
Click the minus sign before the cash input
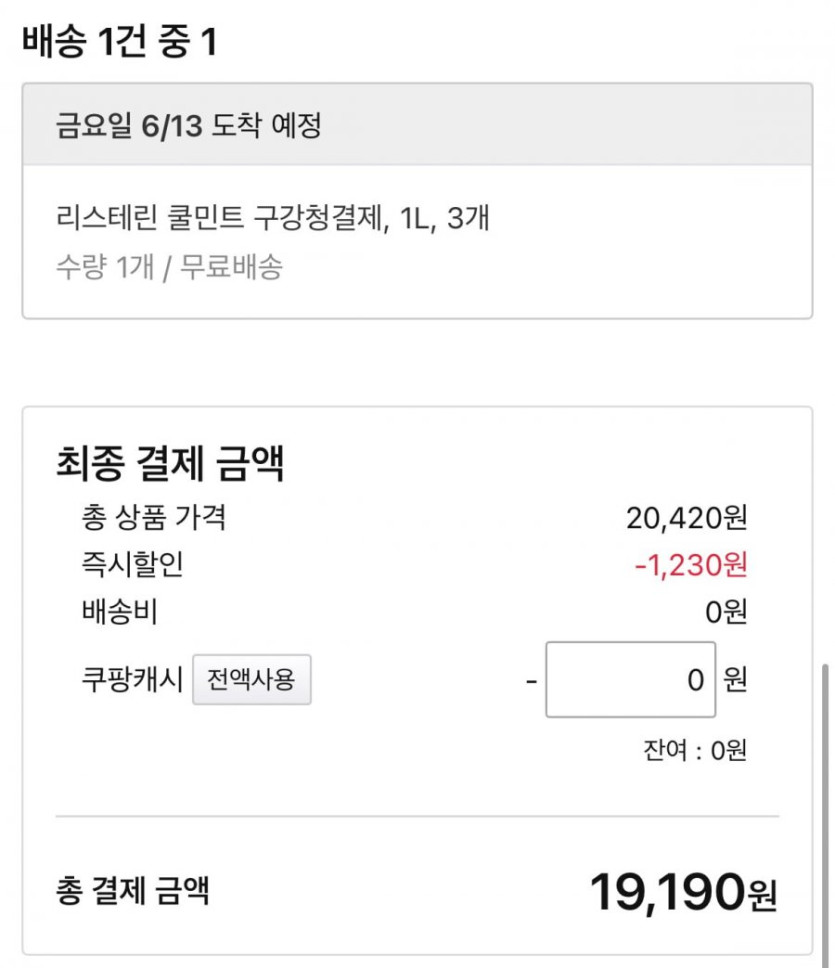point(530,681)
